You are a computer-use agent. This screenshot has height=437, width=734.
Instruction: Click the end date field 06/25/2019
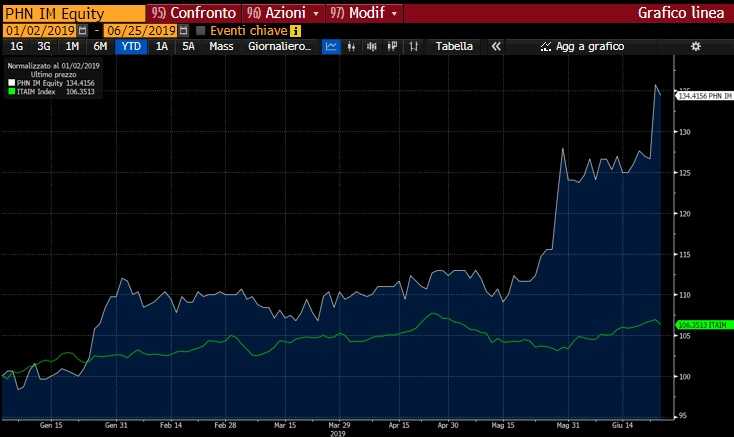(x=140, y=31)
